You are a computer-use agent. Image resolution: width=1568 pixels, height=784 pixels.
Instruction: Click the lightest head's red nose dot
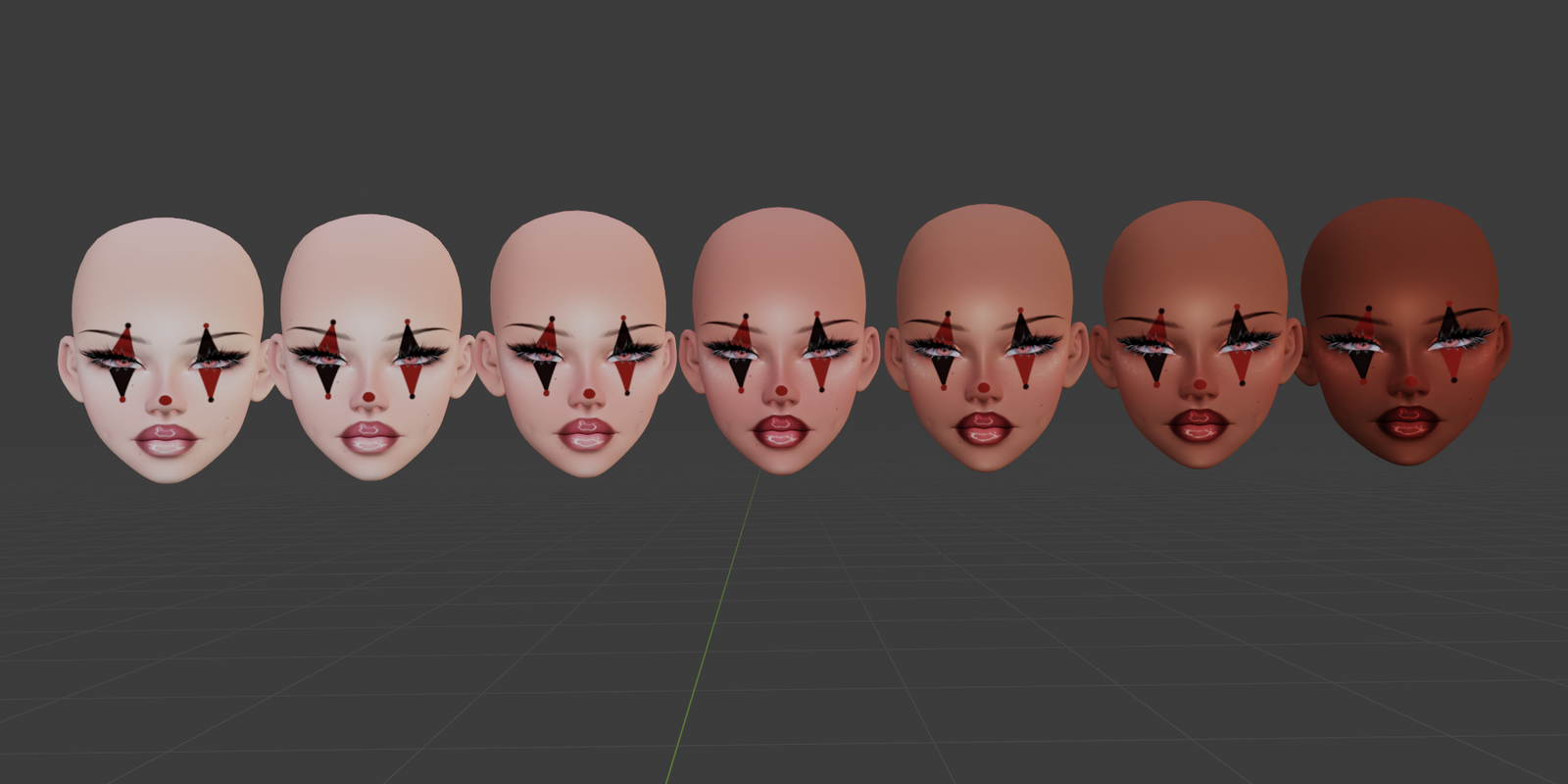[x=167, y=401]
